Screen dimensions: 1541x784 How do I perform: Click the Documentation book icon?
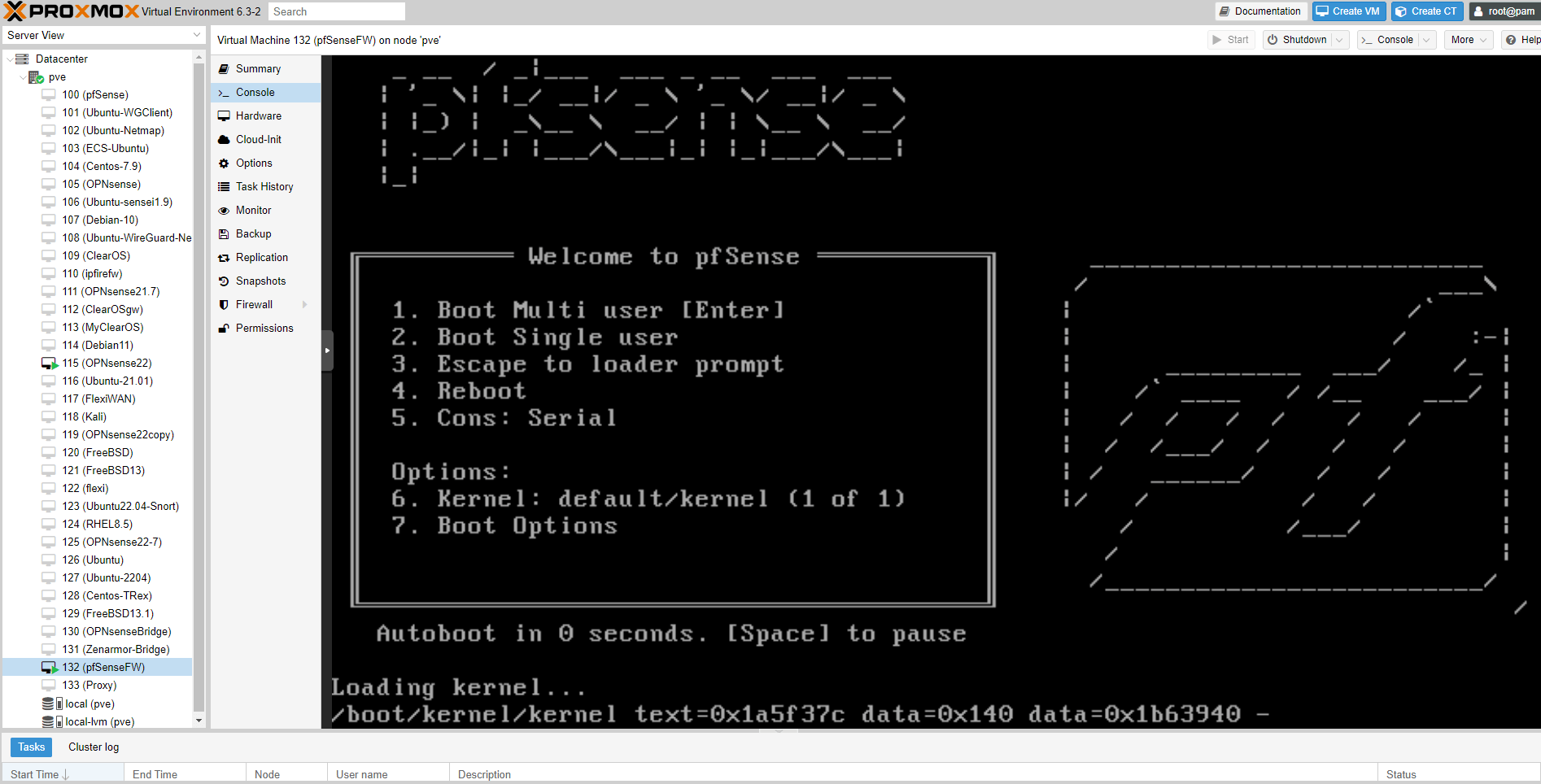click(x=1225, y=11)
